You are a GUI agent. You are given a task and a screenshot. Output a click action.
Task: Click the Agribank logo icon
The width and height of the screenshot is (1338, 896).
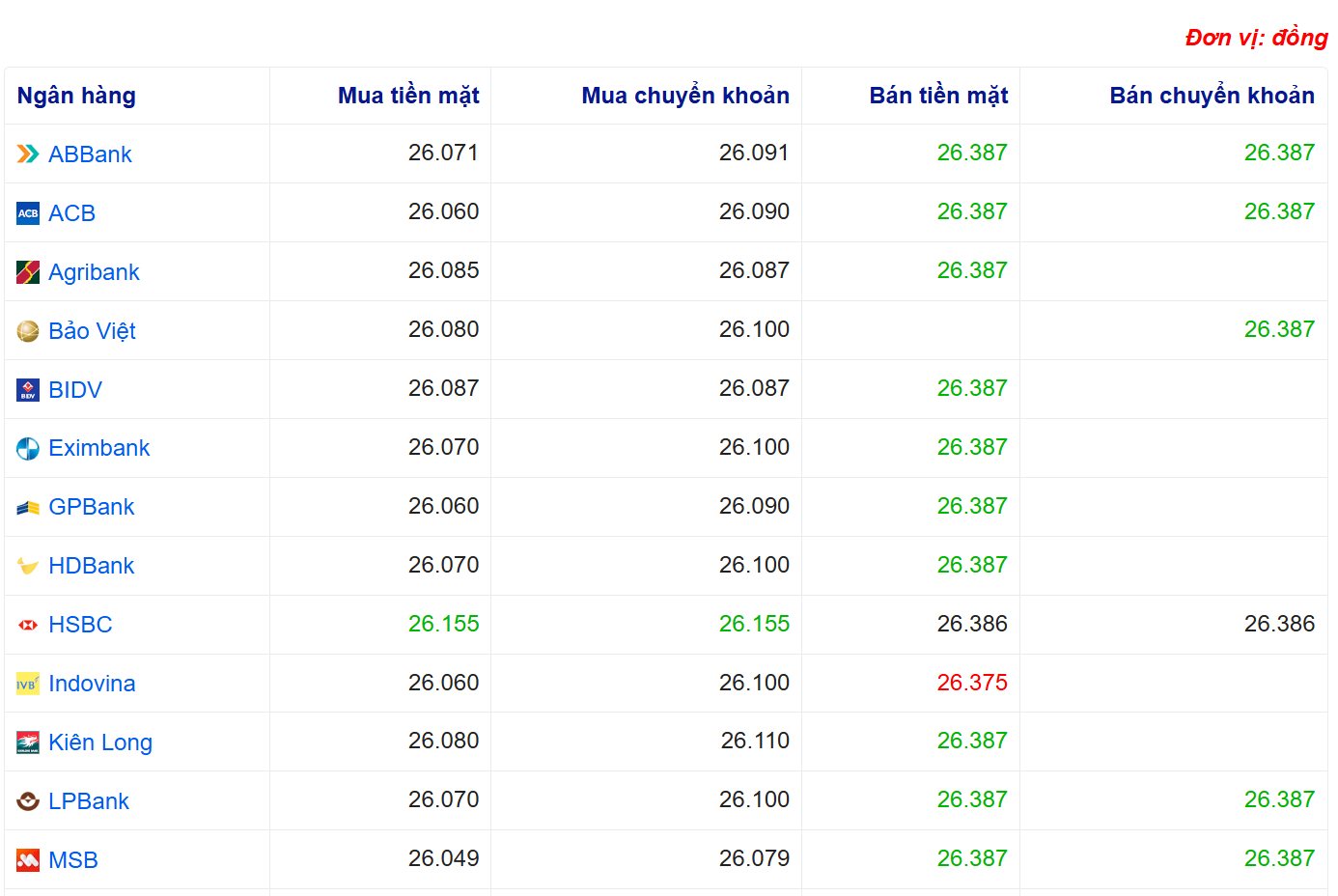point(28,272)
